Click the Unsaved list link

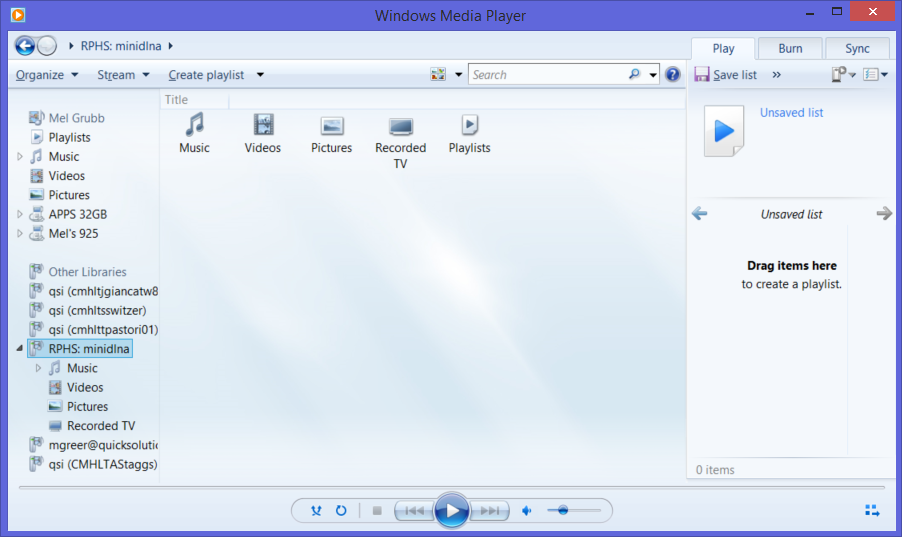791,113
